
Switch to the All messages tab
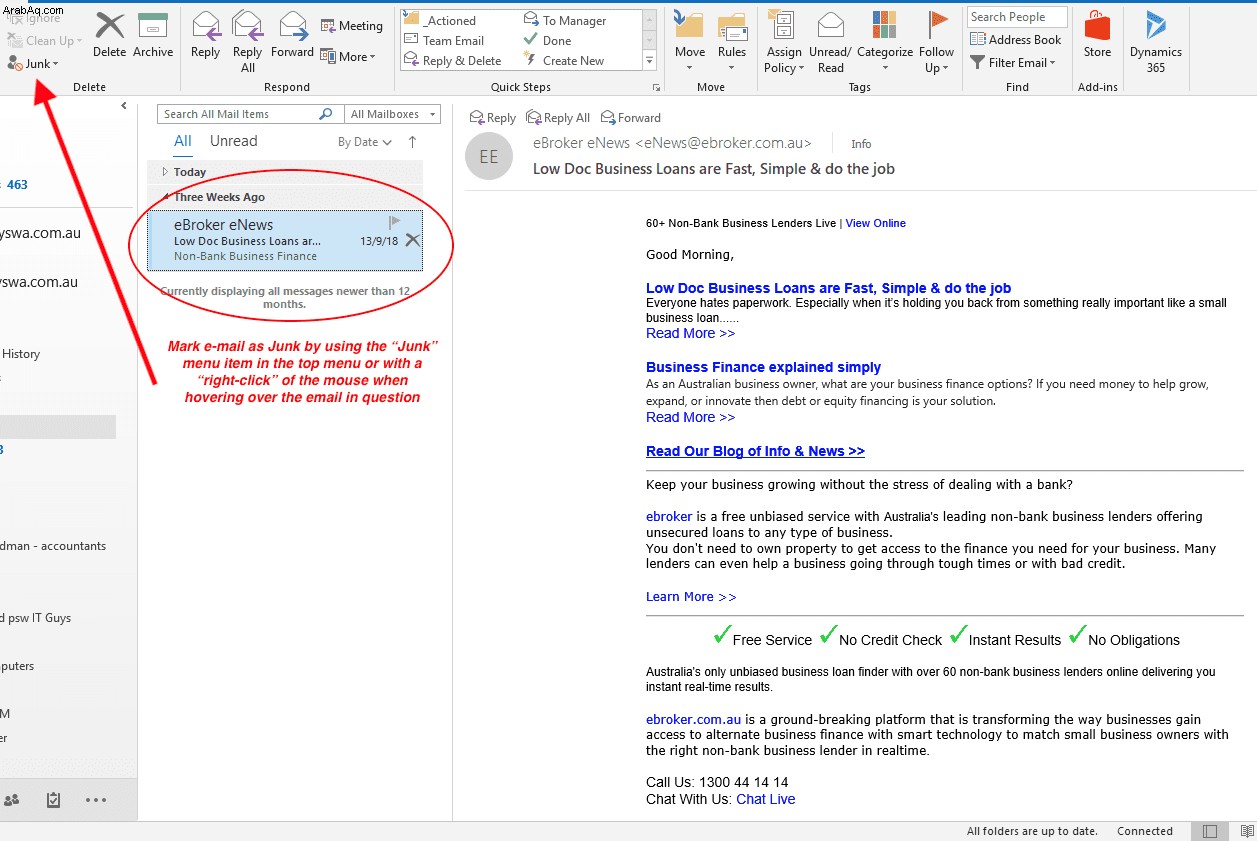tap(183, 141)
